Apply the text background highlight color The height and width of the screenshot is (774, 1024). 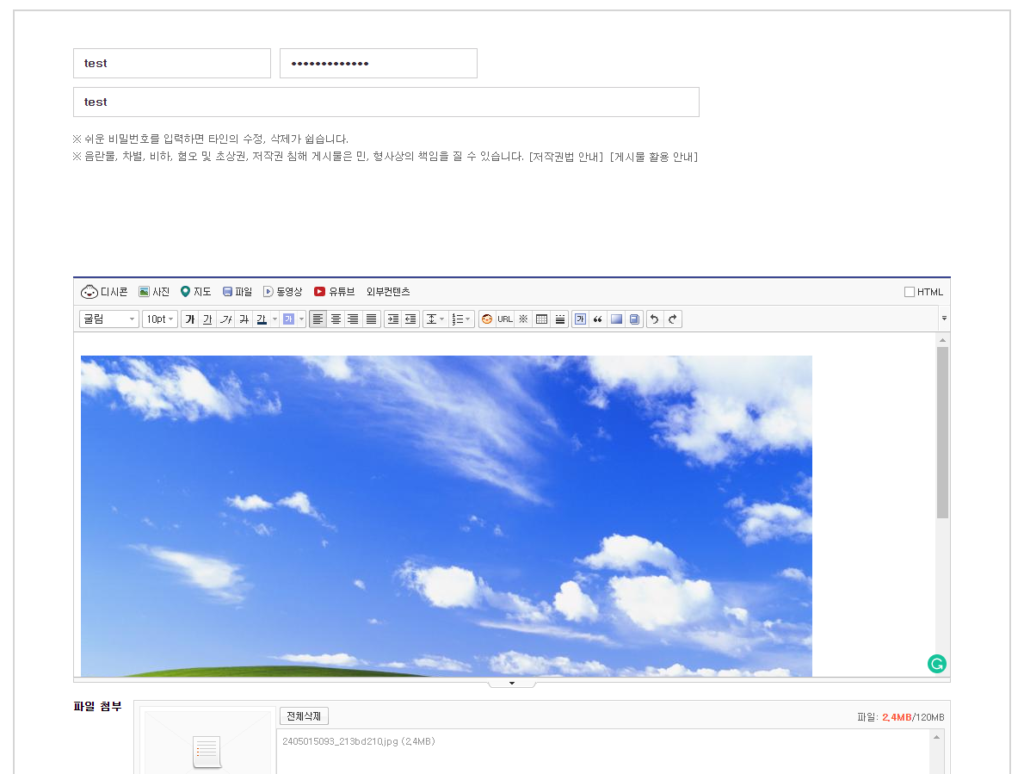(x=289, y=319)
